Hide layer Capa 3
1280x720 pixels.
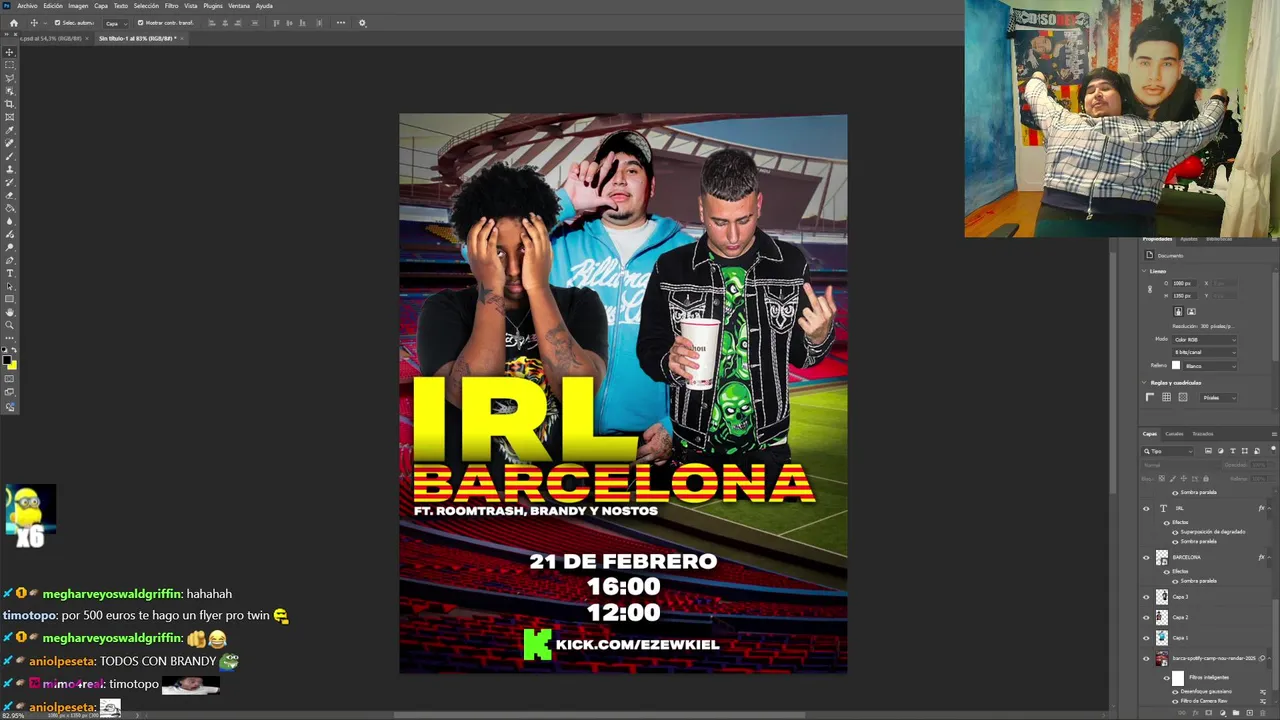[x=1146, y=597]
